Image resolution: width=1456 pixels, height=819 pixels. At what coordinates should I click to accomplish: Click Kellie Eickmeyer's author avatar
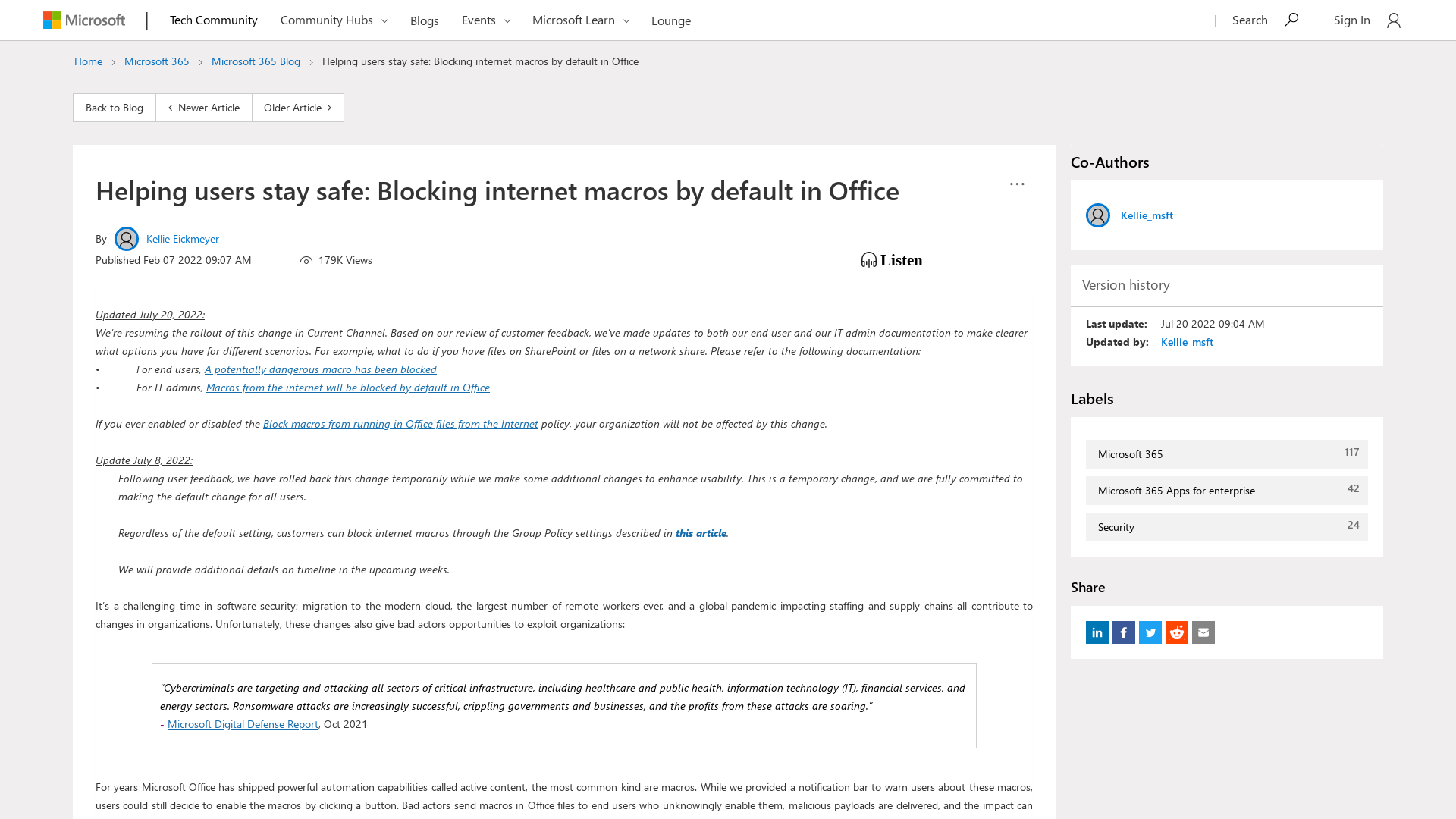click(x=127, y=239)
